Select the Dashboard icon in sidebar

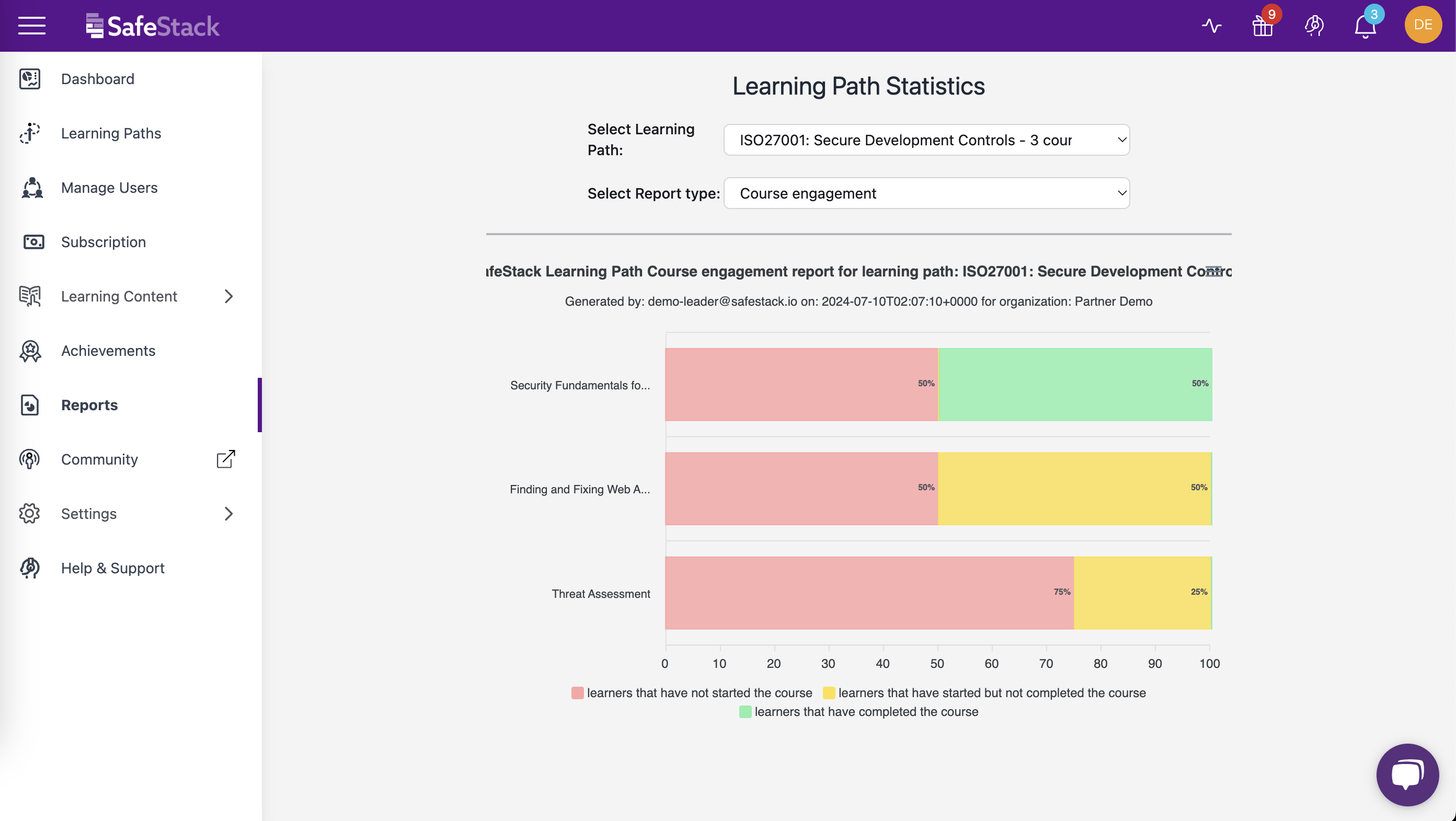[29, 79]
